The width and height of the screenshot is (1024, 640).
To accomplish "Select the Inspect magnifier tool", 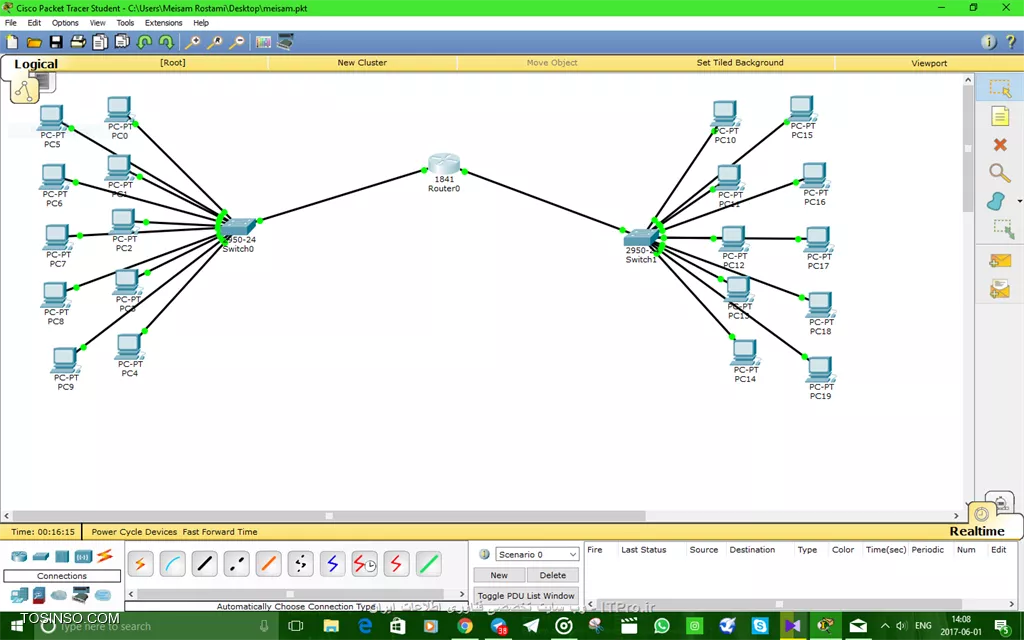I will point(1000,172).
